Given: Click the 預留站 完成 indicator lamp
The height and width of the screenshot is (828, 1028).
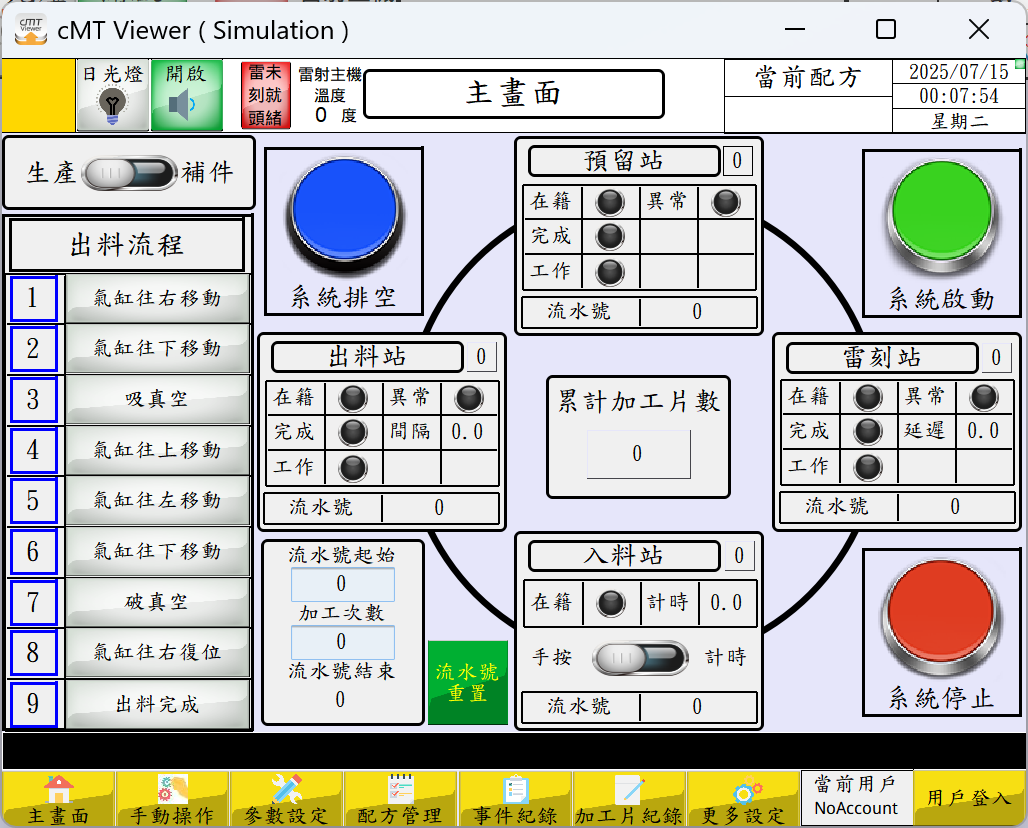Looking at the screenshot, I should [610, 237].
